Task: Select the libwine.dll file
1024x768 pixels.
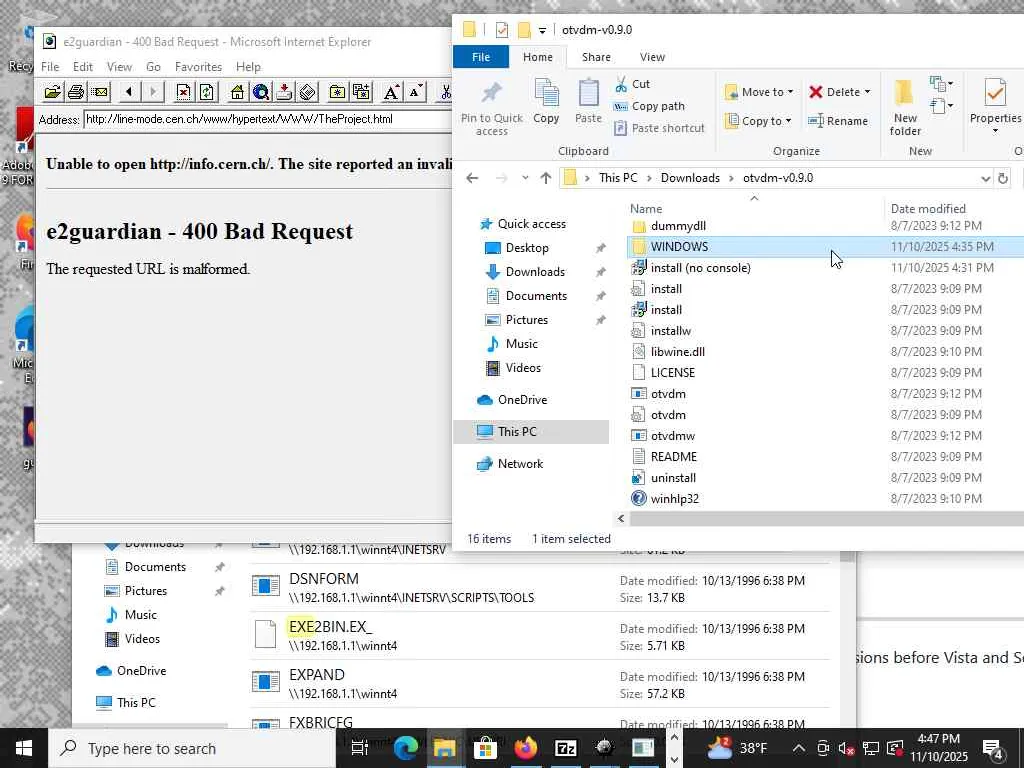Action: [677, 352]
